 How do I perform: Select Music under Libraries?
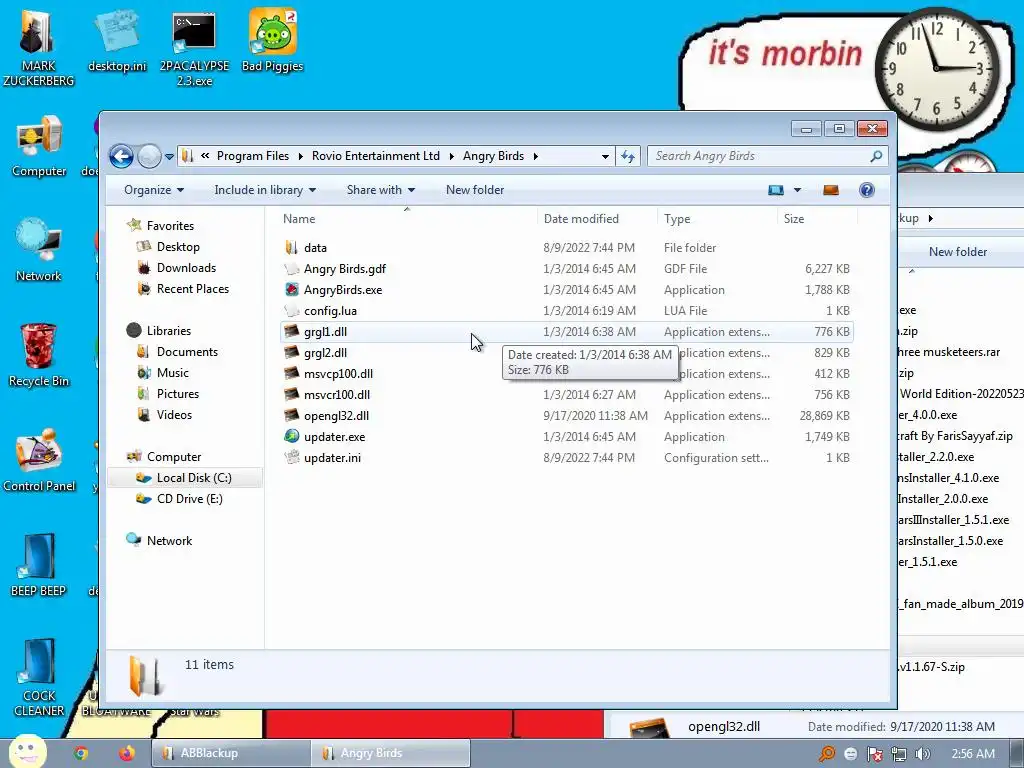pyautogui.click(x=172, y=372)
